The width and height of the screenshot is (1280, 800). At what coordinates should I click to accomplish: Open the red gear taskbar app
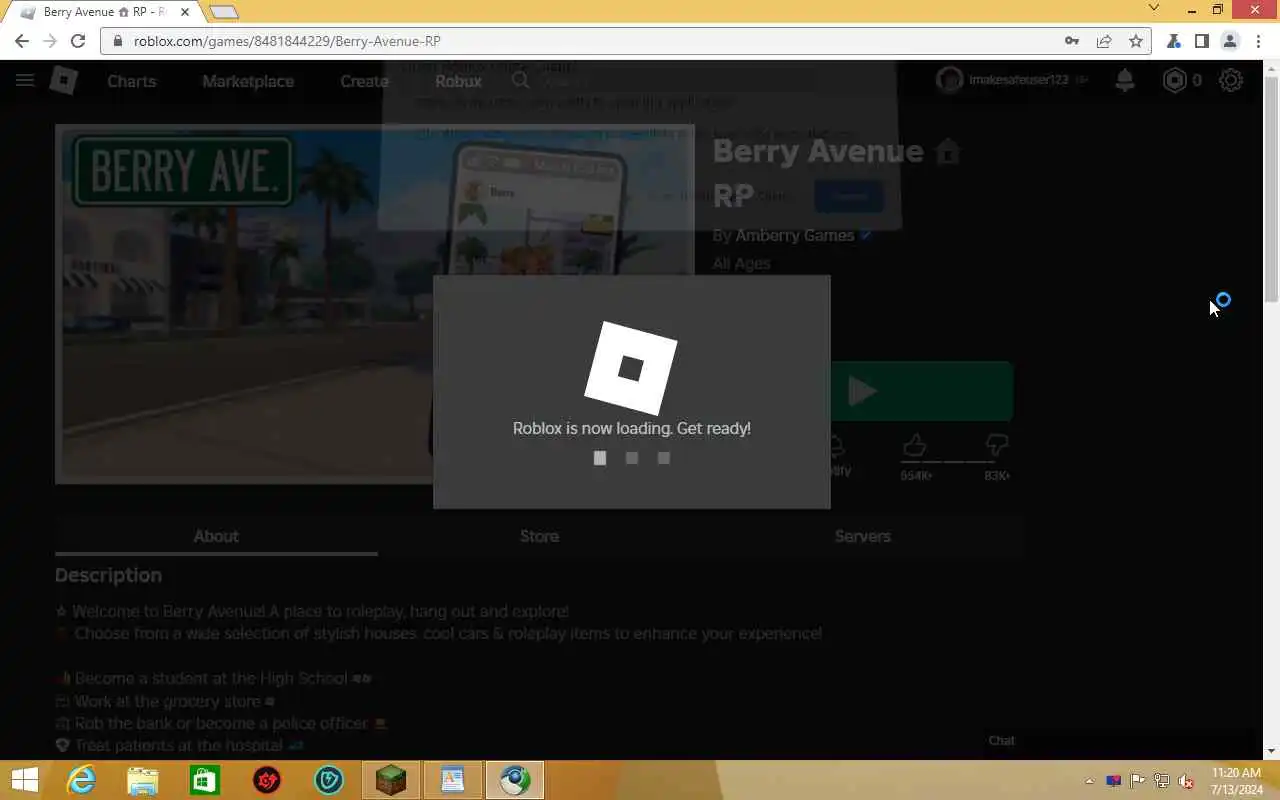(x=267, y=780)
